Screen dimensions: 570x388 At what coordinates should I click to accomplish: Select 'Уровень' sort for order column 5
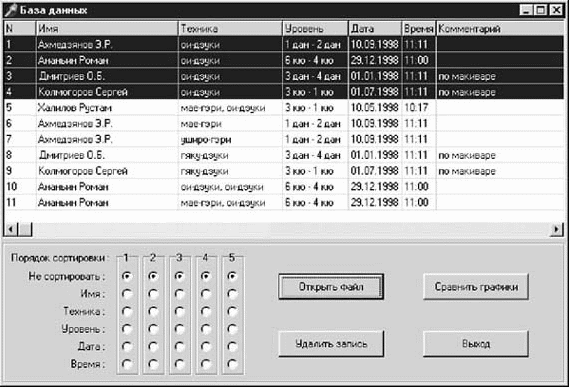coord(232,329)
